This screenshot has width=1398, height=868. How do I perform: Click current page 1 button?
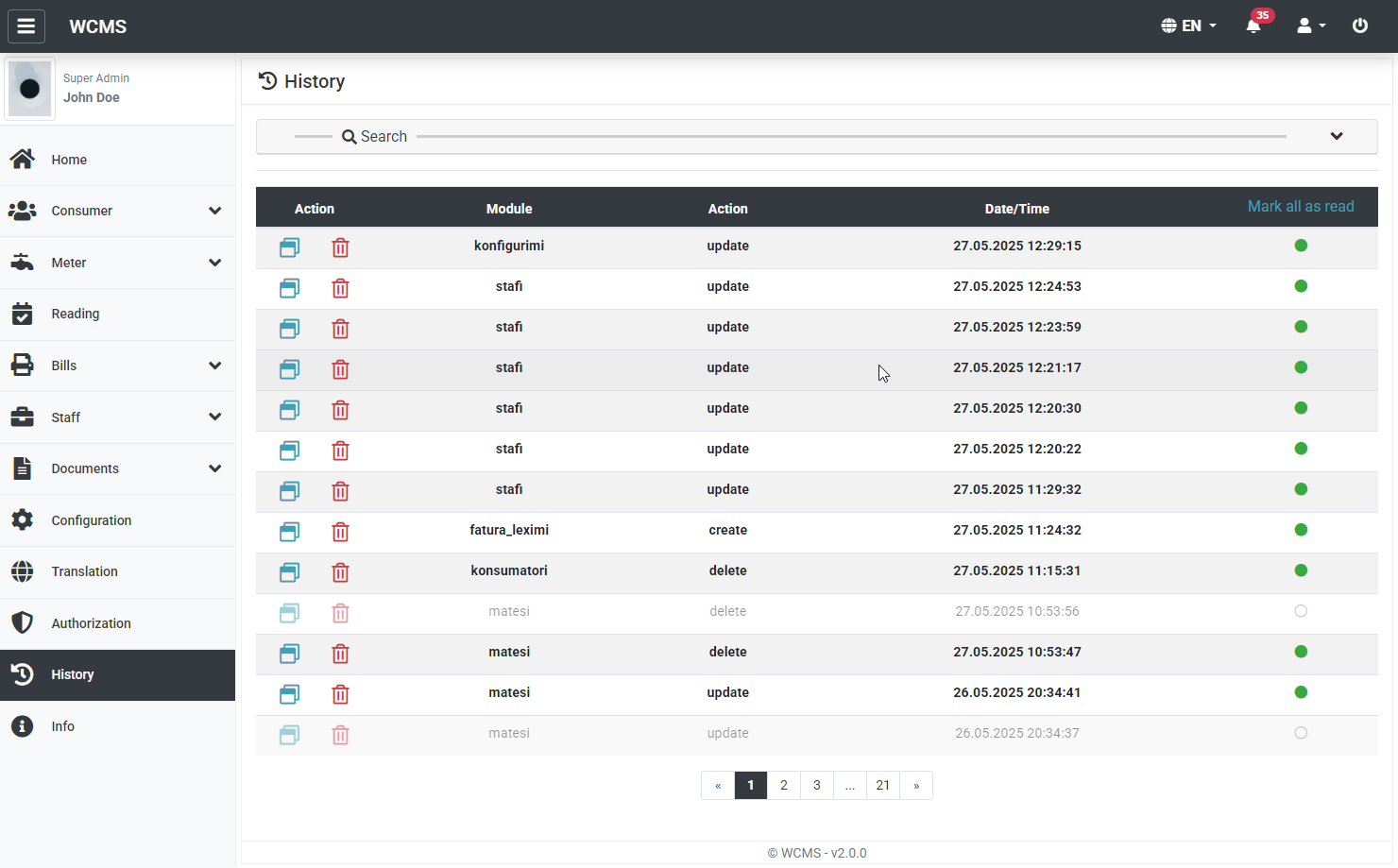[x=751, y=785]
